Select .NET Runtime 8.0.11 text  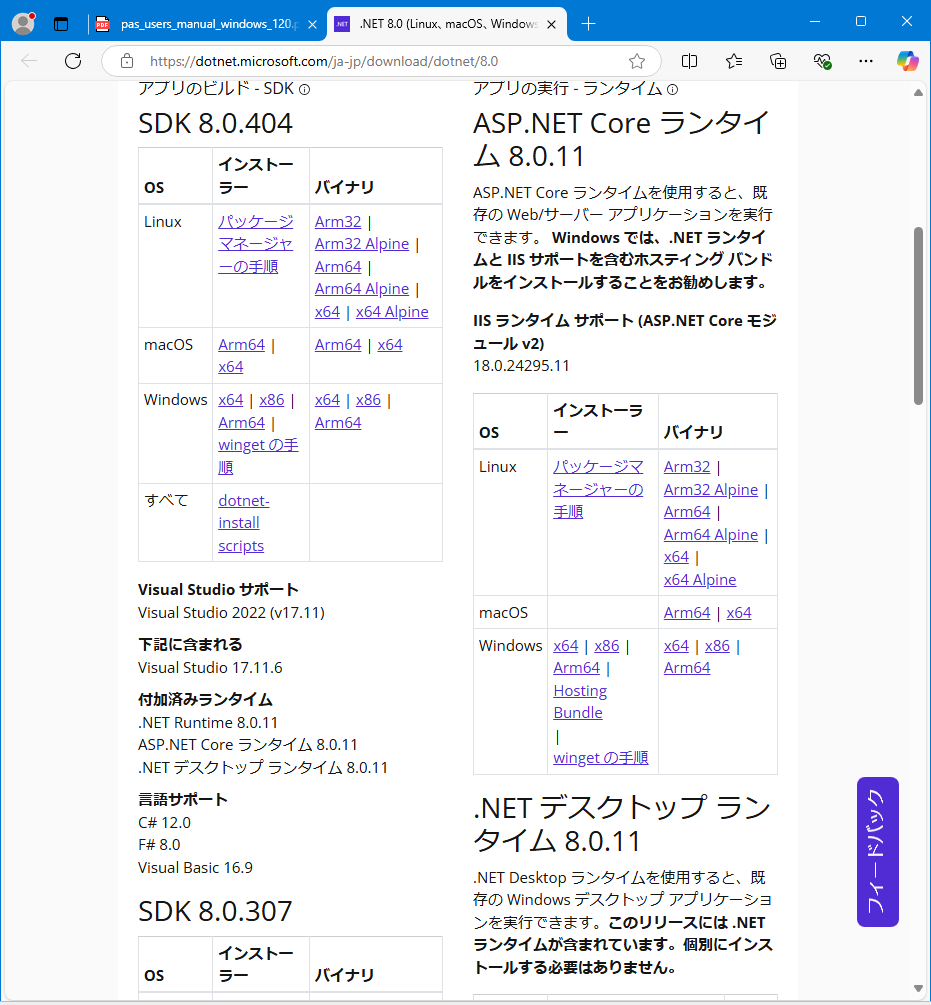coord(208,723)
